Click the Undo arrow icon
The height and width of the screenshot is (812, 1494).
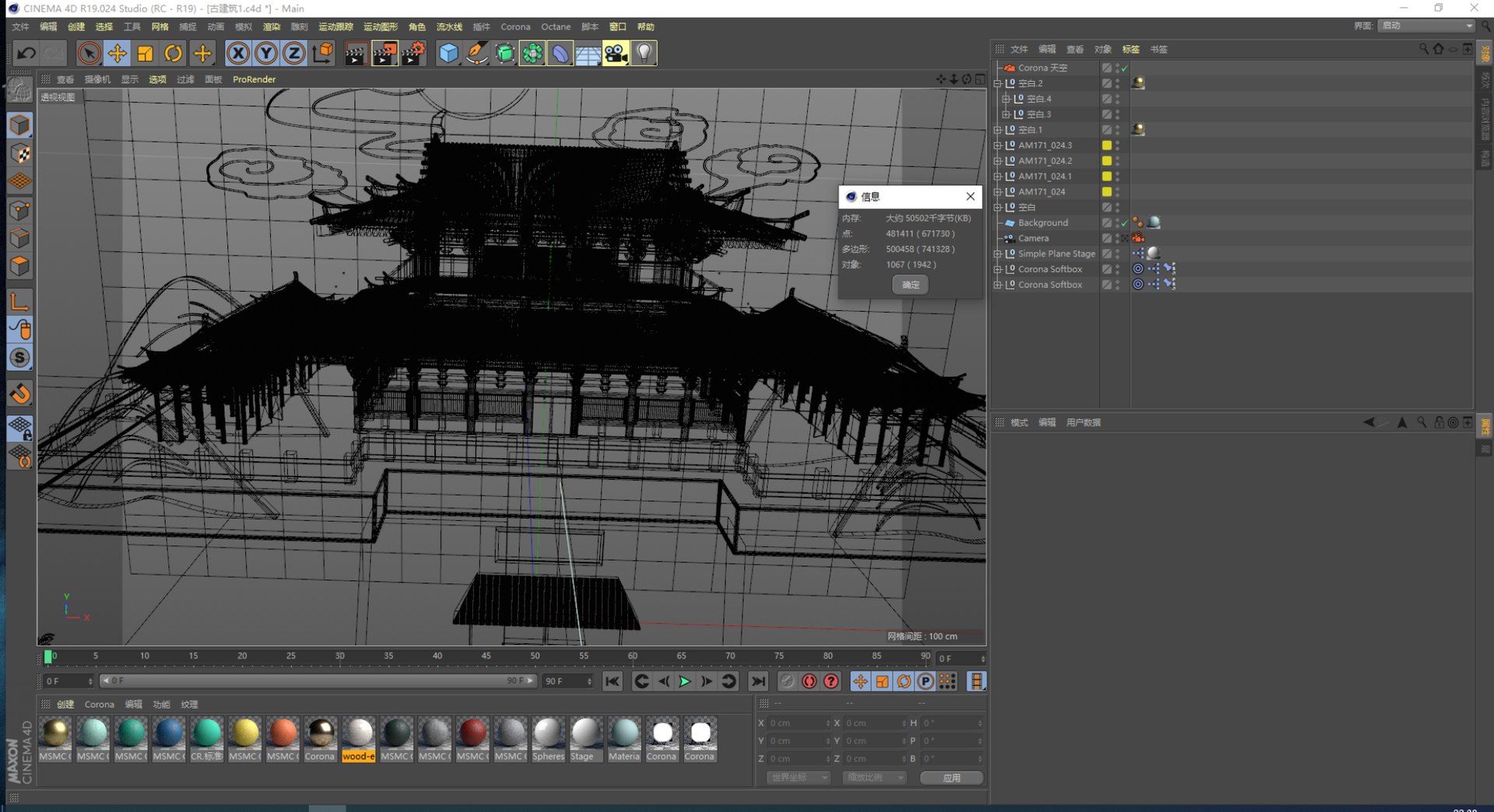coord(26,54)
